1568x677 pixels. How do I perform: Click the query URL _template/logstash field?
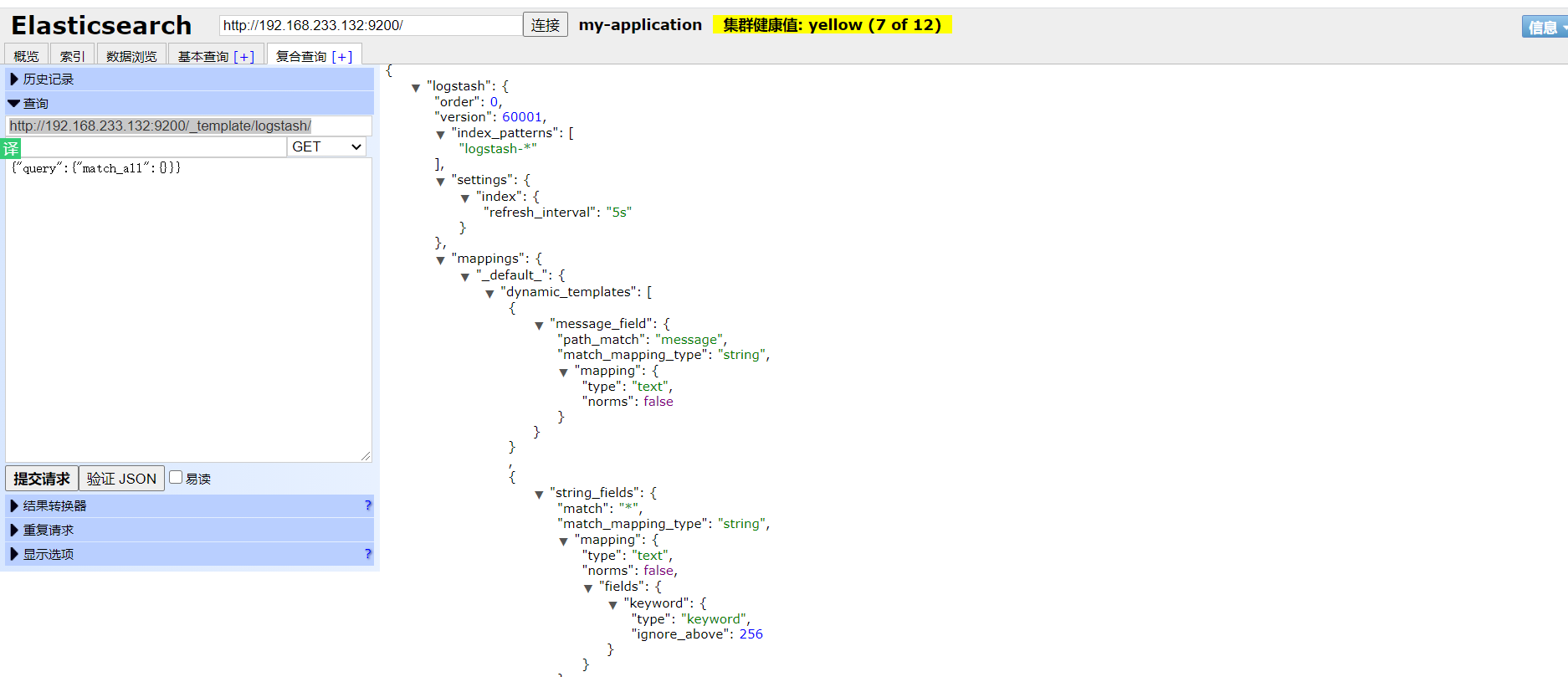pyautogui.click(x=189, y=126)
